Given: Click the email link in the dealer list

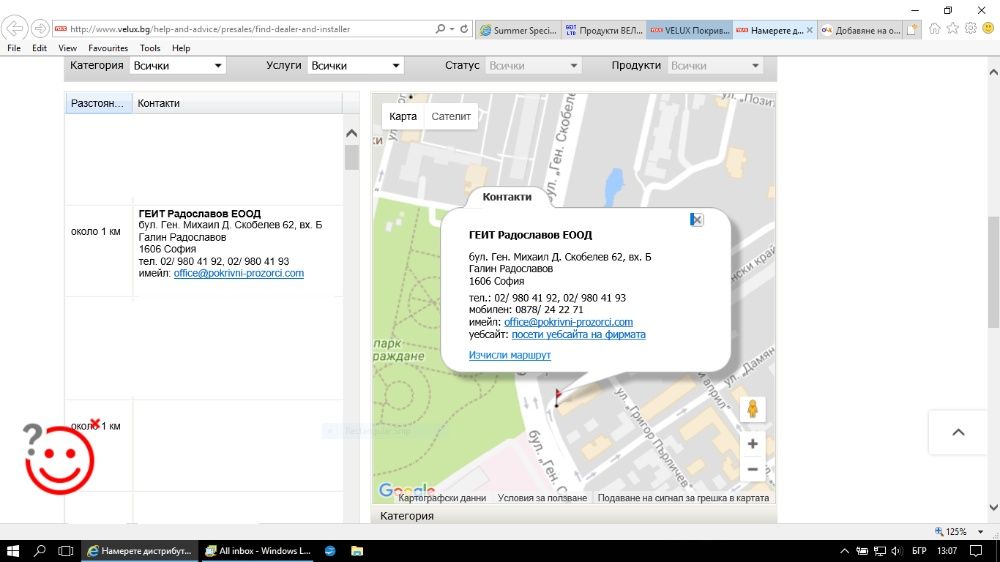Looking at the screenshot, I should 239,273.
